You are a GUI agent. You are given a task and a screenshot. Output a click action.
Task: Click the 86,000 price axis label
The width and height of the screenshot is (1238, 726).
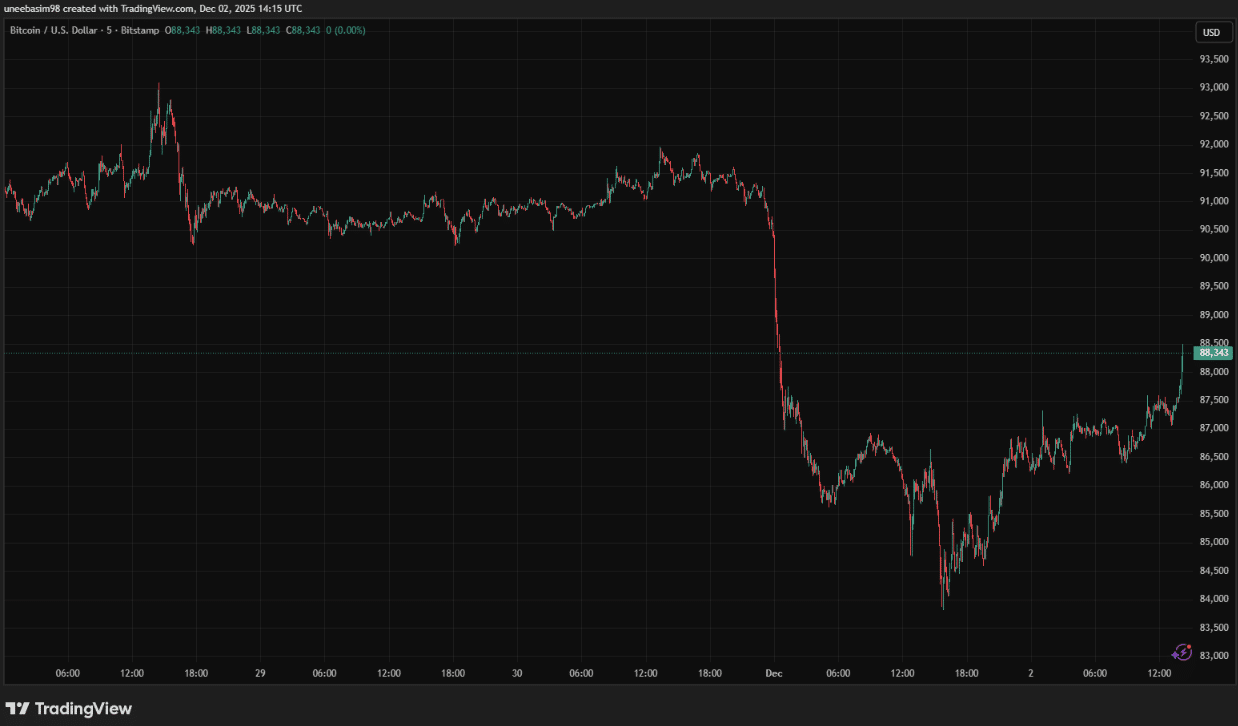pos(1214,485)
